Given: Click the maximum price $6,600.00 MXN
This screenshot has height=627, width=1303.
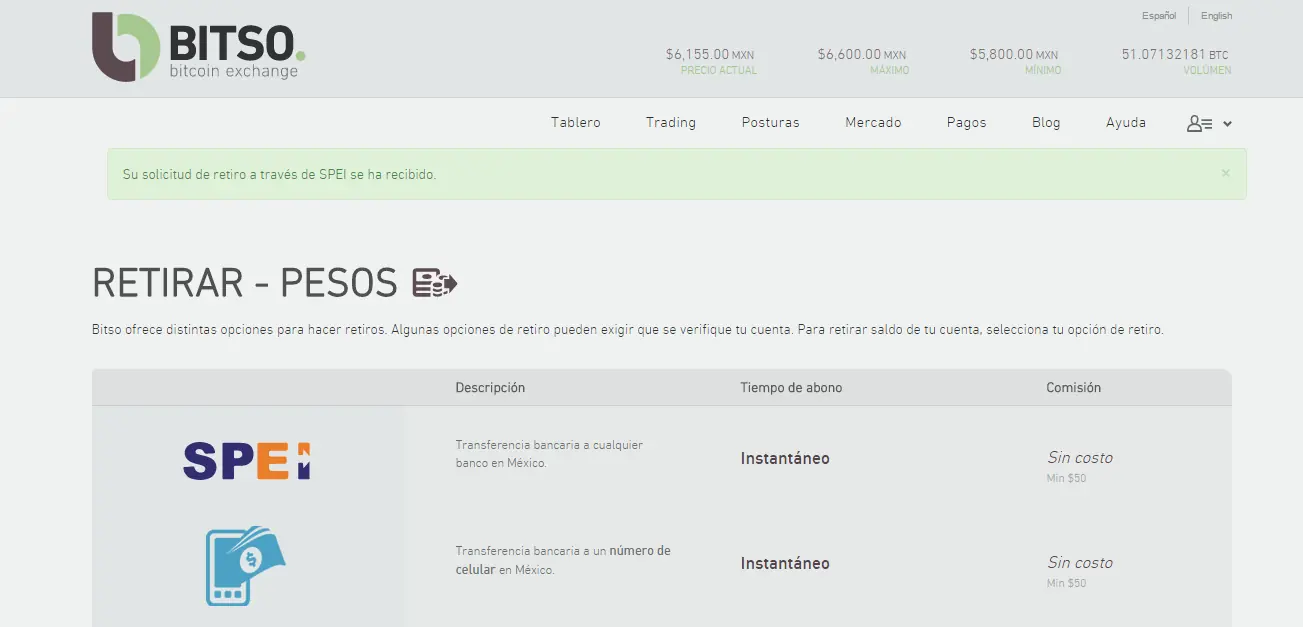Looking at the screenshot, I should (x=862, y=54).
